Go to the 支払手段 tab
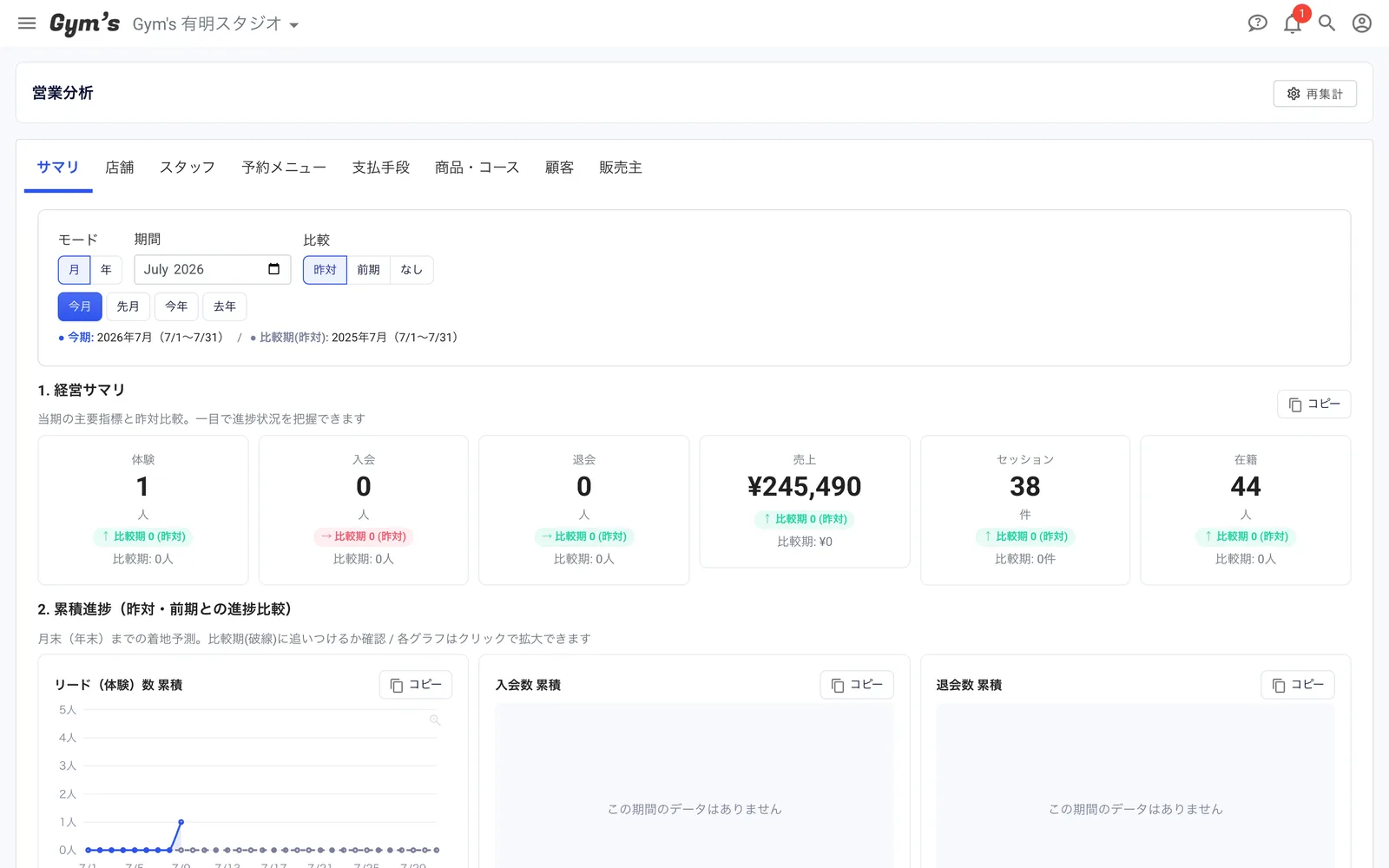This screenshot has width=1389, height=868. pyautogui.click(x=381, y=168)
